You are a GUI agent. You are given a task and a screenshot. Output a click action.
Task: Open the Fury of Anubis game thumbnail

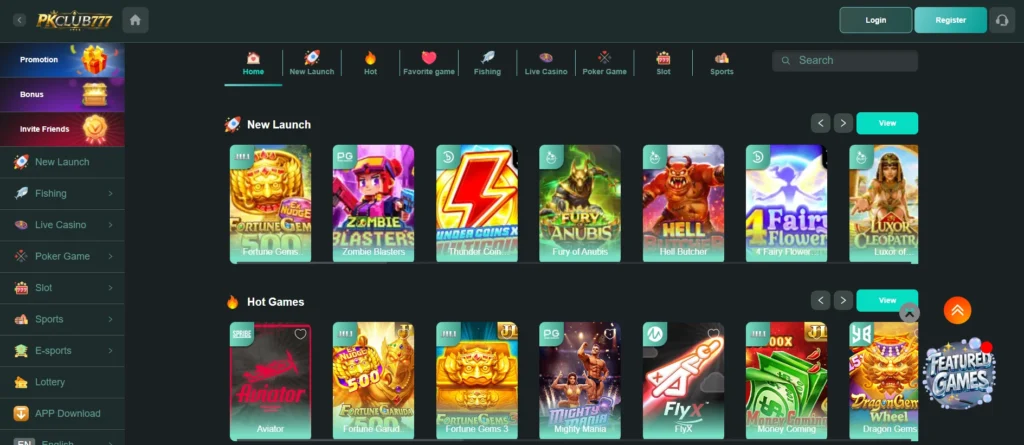point(580,203)
